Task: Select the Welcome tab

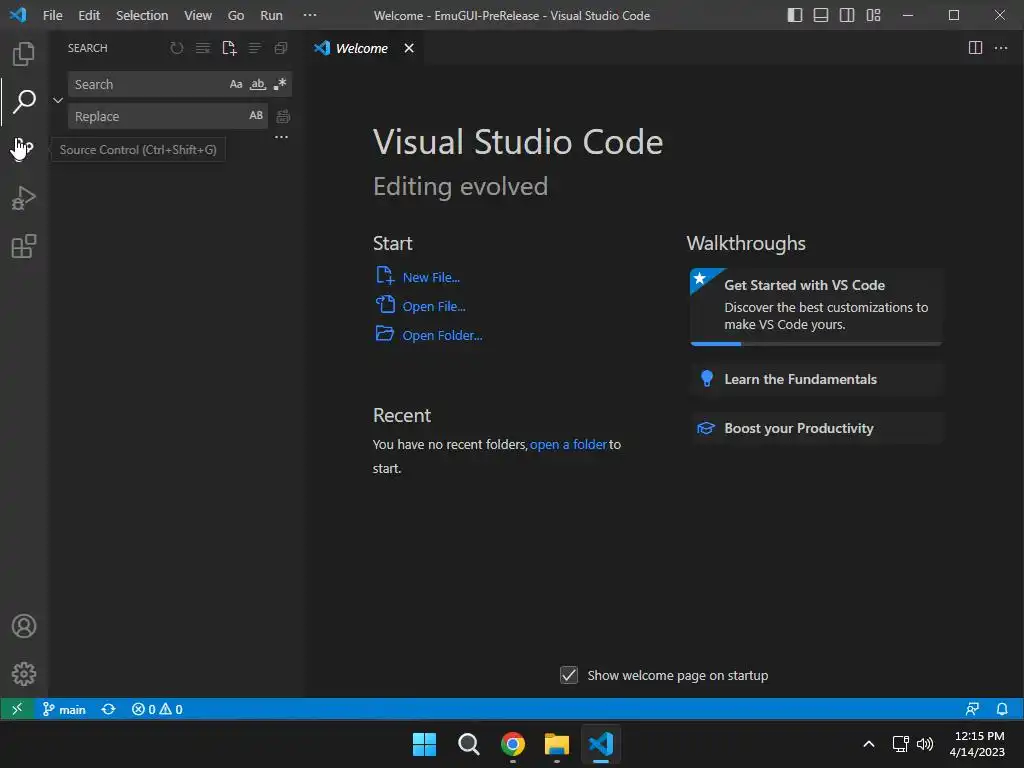Action: pos(361,48)
